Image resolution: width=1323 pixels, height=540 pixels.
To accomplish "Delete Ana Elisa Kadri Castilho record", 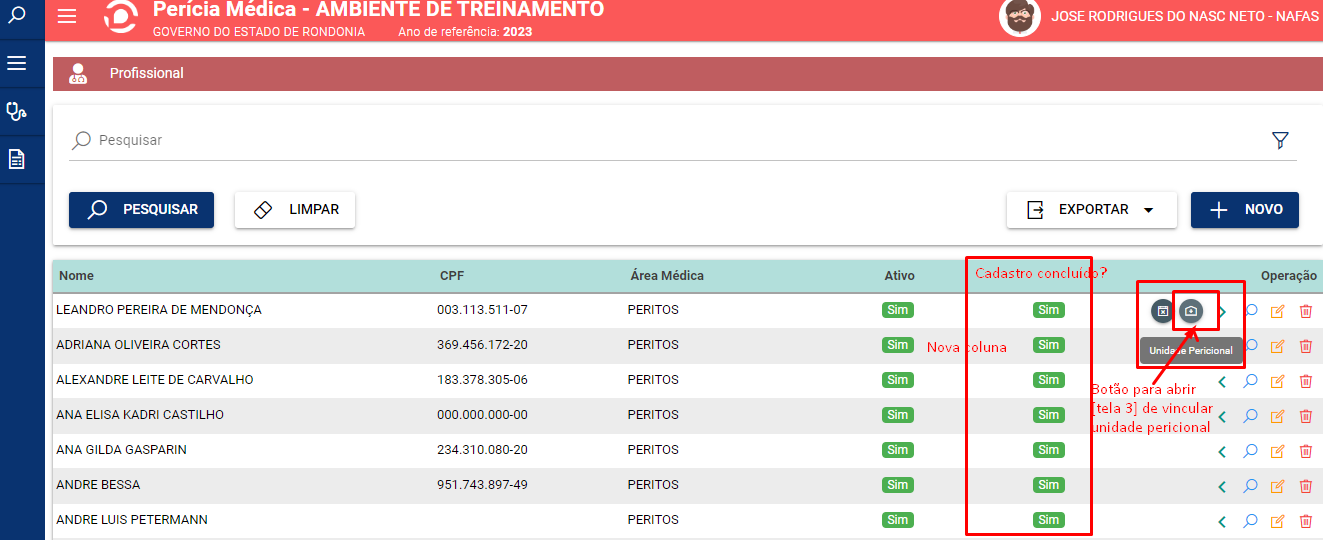I will (x=1305, y=416).
